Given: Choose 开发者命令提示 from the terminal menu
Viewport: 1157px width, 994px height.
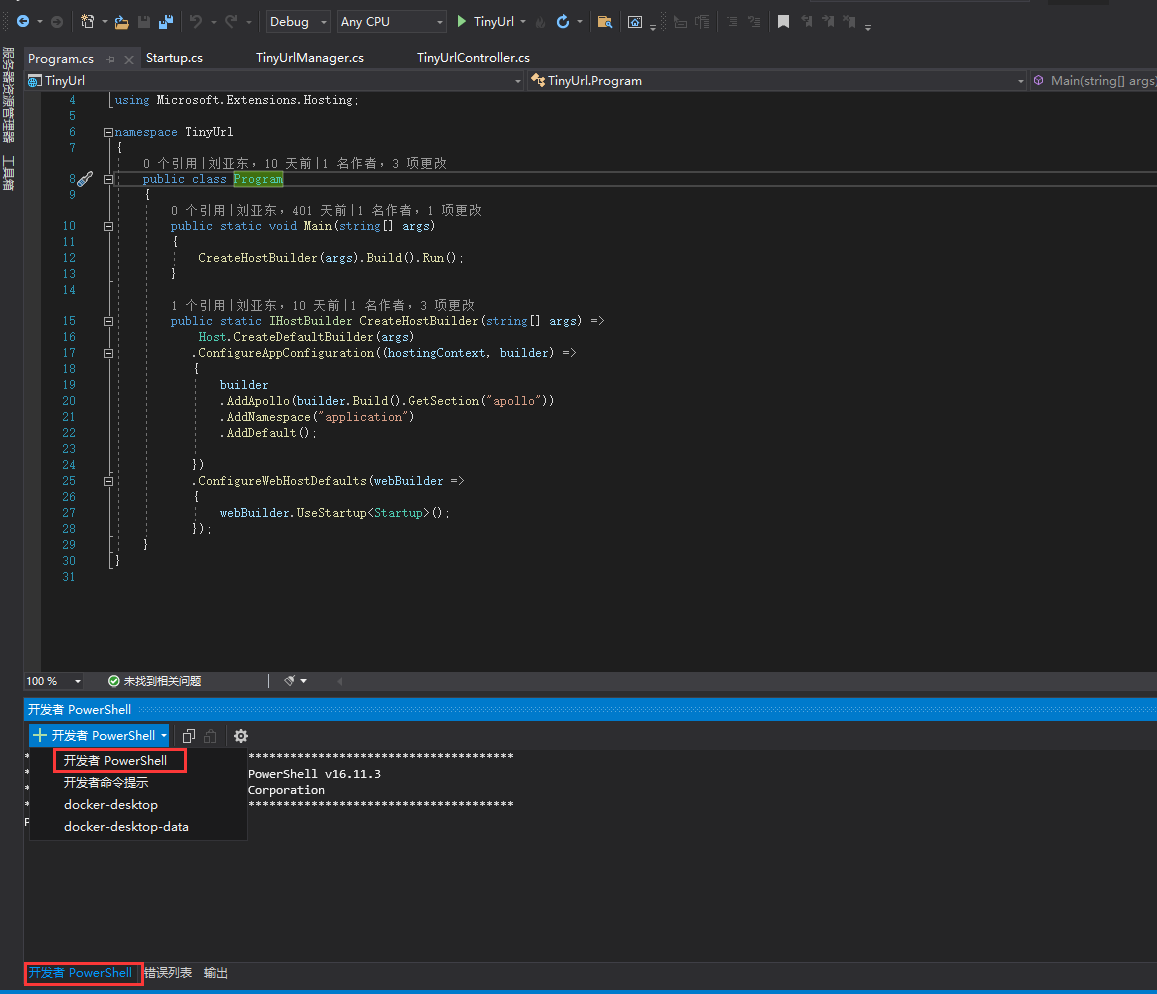Looking at the screenshot, I should [x=106, y=782].
